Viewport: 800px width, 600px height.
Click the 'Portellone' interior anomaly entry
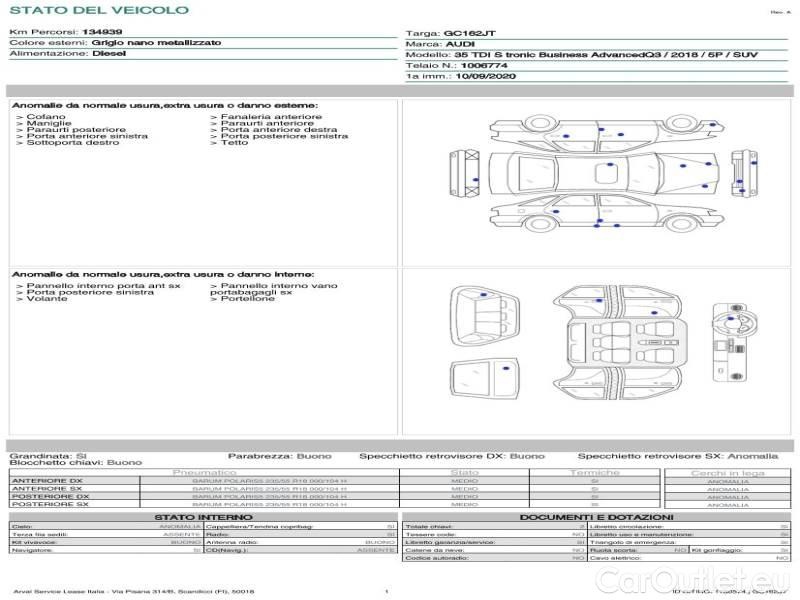[x=242, y=298]
